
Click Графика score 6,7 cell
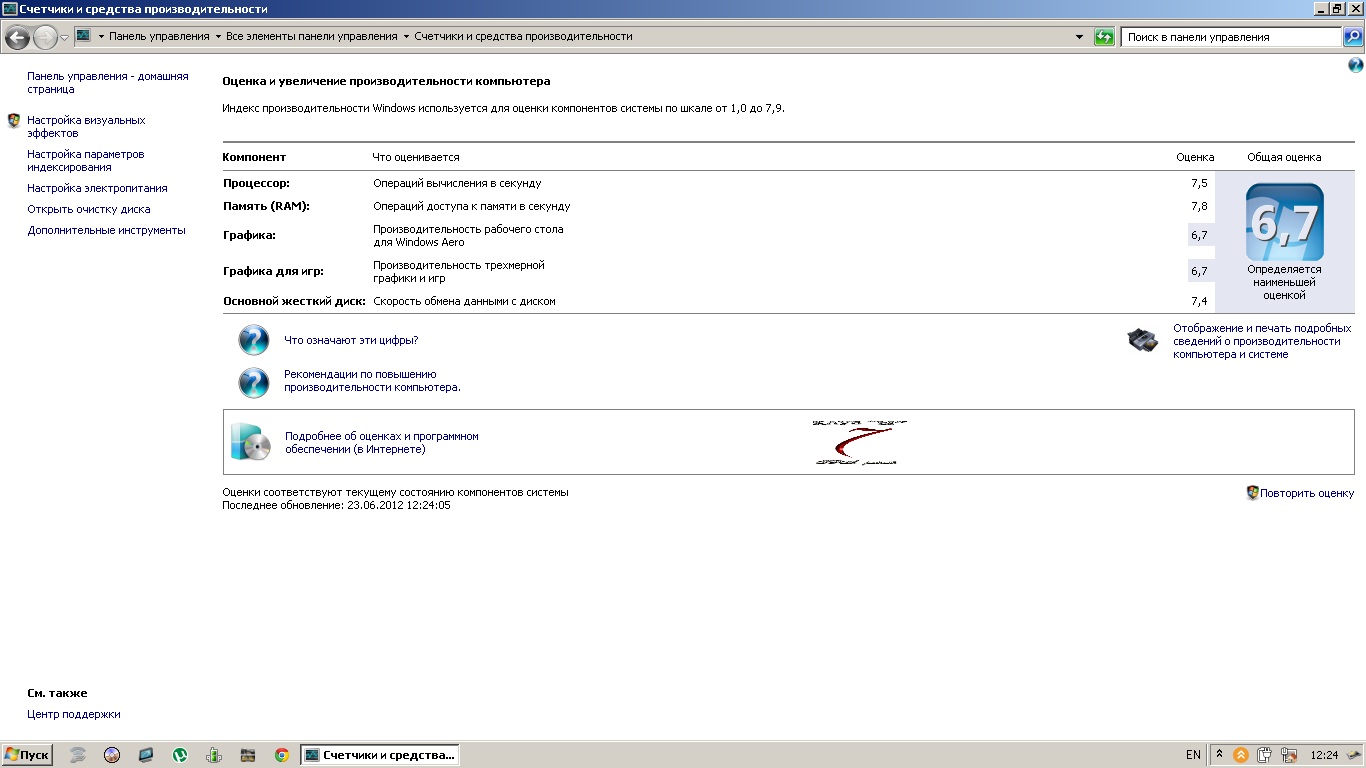click(x=1200, y=235)
